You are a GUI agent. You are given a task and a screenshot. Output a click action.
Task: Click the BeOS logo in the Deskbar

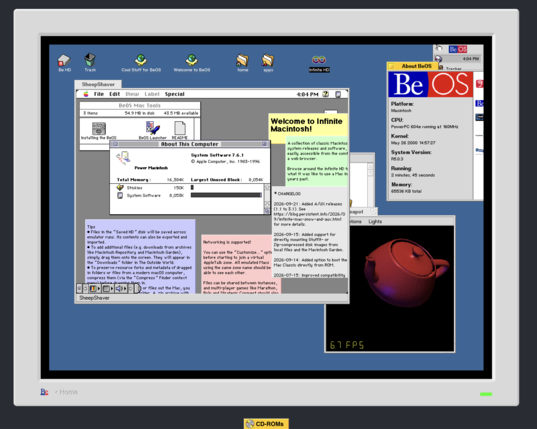pos(458,49)
